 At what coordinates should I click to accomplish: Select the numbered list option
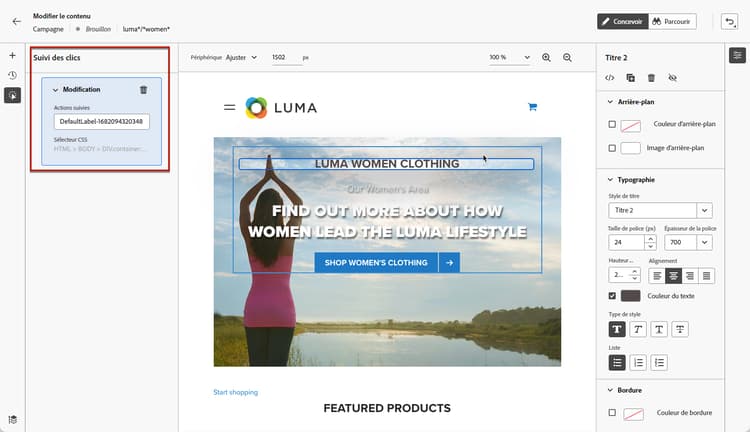(638, 363)
